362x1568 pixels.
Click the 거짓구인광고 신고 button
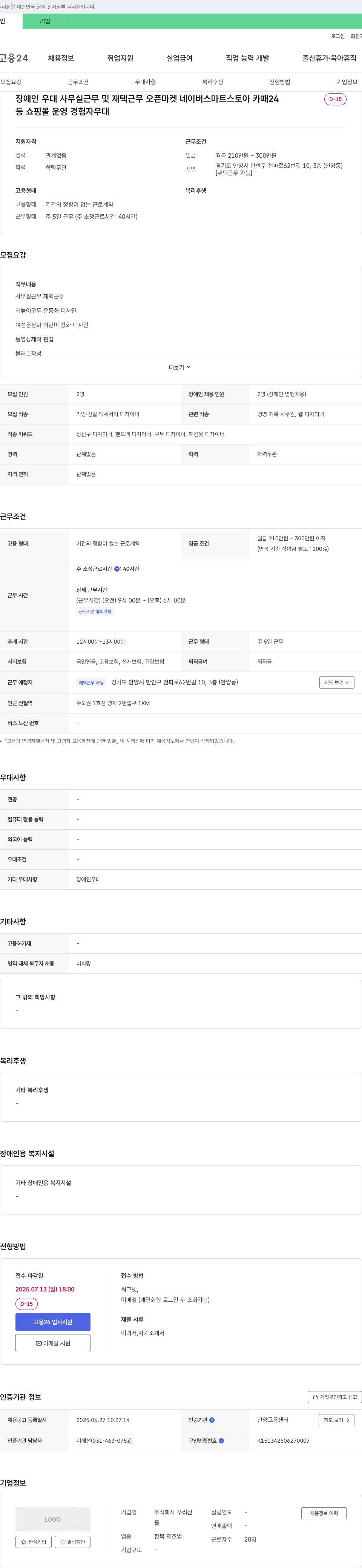point(334,1397)
